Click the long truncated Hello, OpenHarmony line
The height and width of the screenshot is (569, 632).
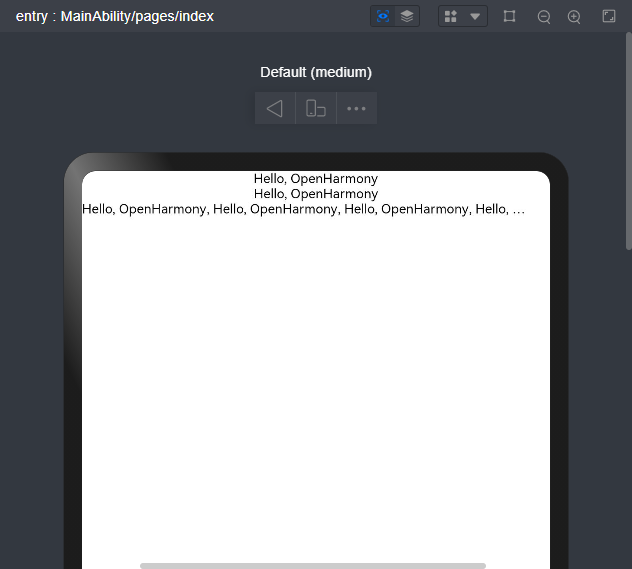tap(304, 209)
